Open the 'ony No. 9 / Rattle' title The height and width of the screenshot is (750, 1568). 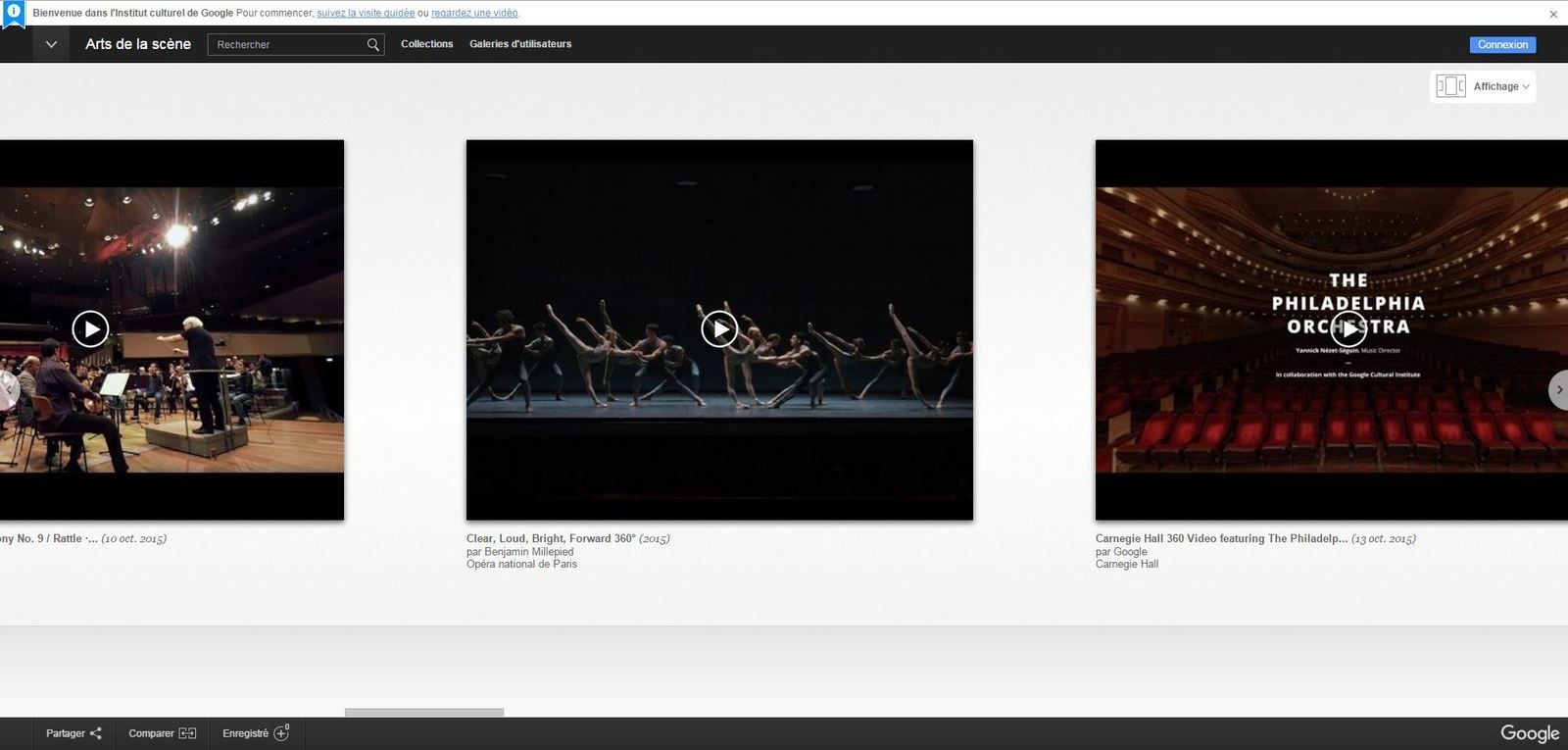(49, 538)
